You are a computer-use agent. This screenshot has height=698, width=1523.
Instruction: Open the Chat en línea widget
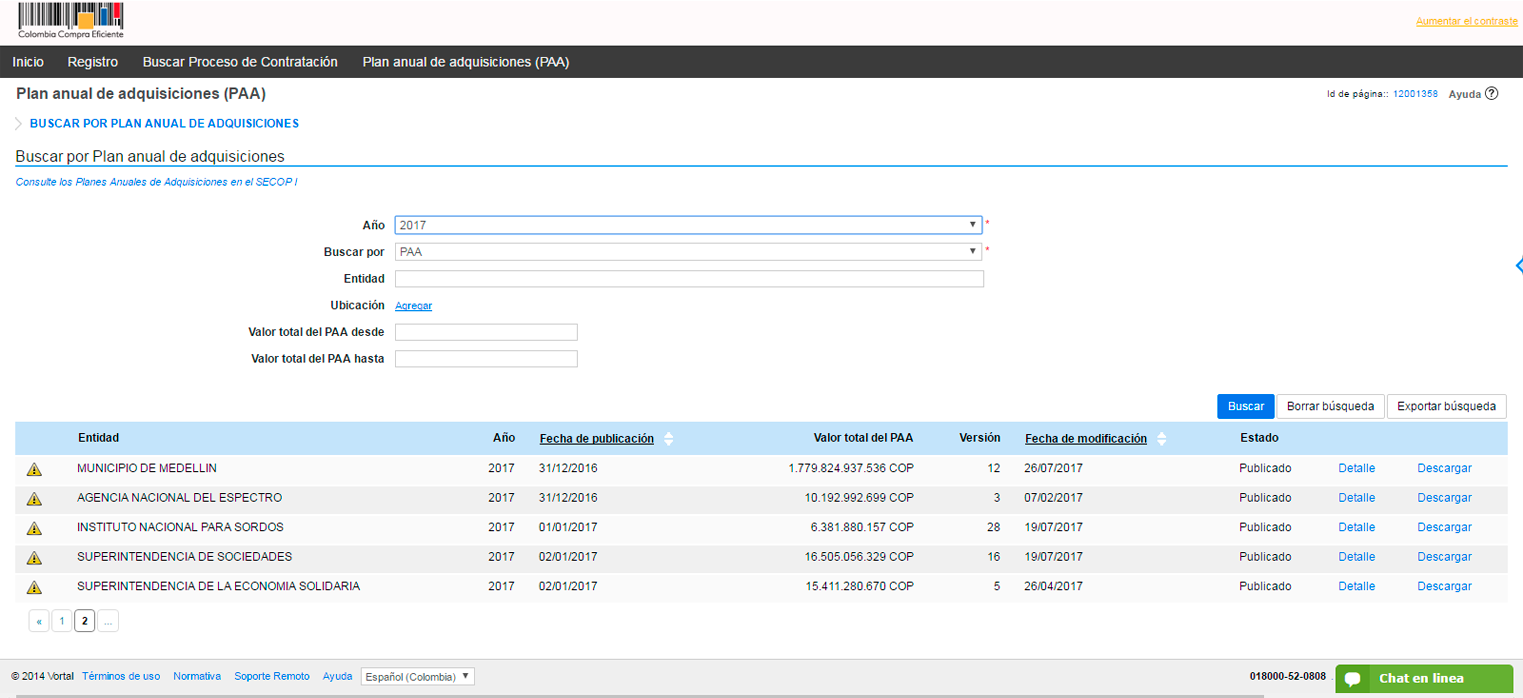1423,678
